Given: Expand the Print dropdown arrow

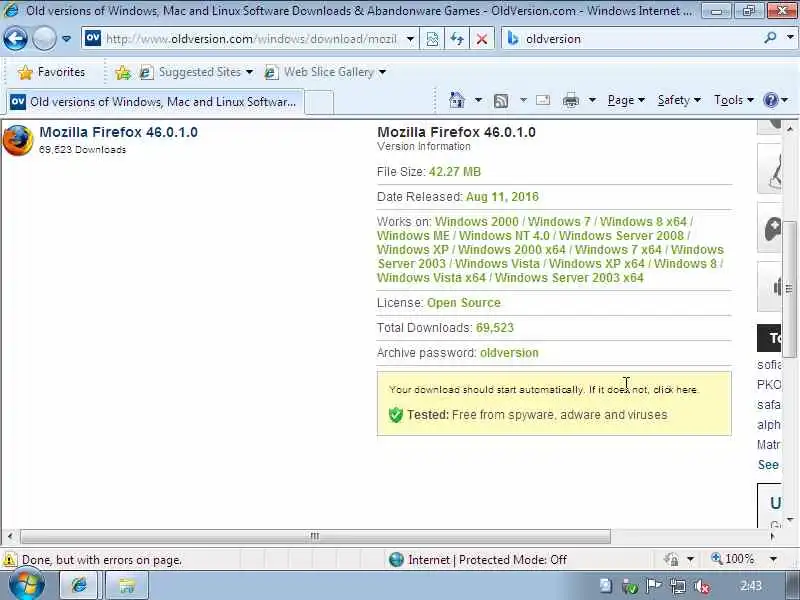Looking at the screenshot, I should click(592, 100).
